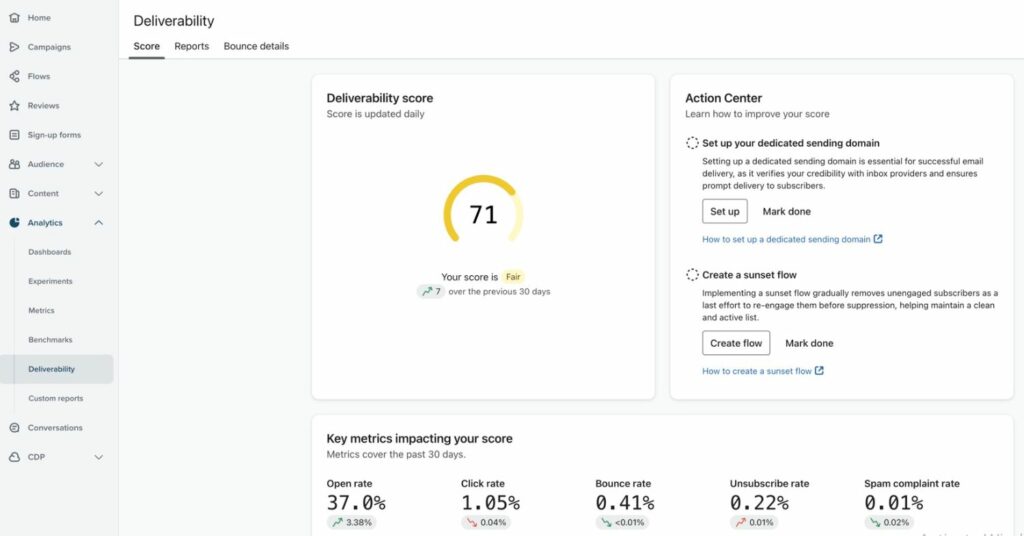Click the downward trend icon under Click rate
The height and width of the screenshot is (536, 1024).
pos(472,522)
